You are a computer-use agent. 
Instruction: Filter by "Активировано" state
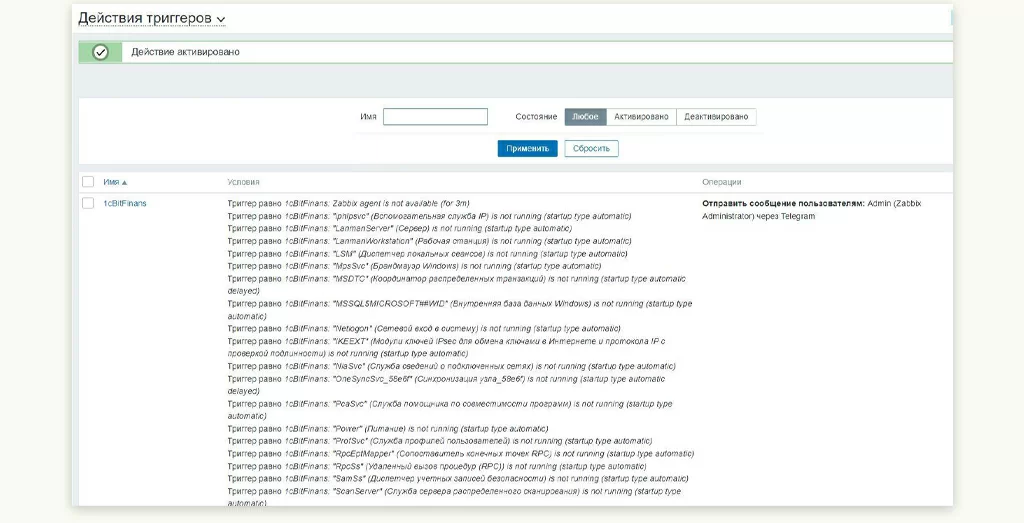tap(641, 117)
